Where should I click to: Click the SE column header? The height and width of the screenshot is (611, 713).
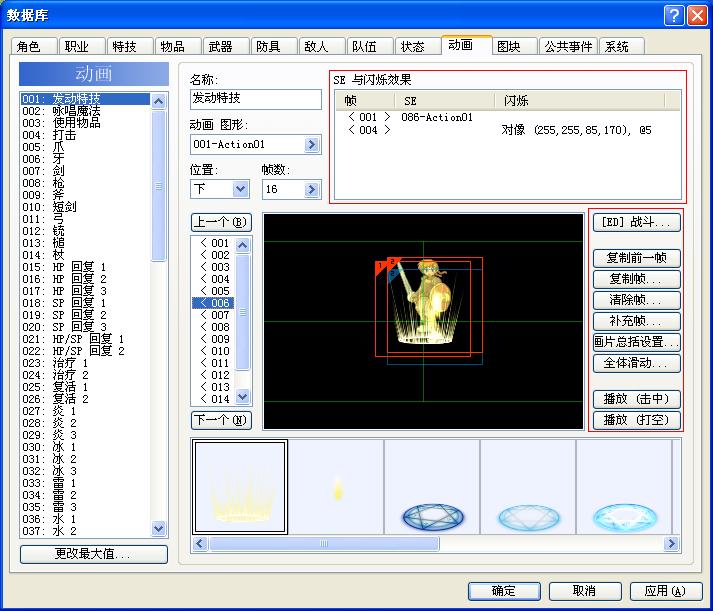coord(444,100)
